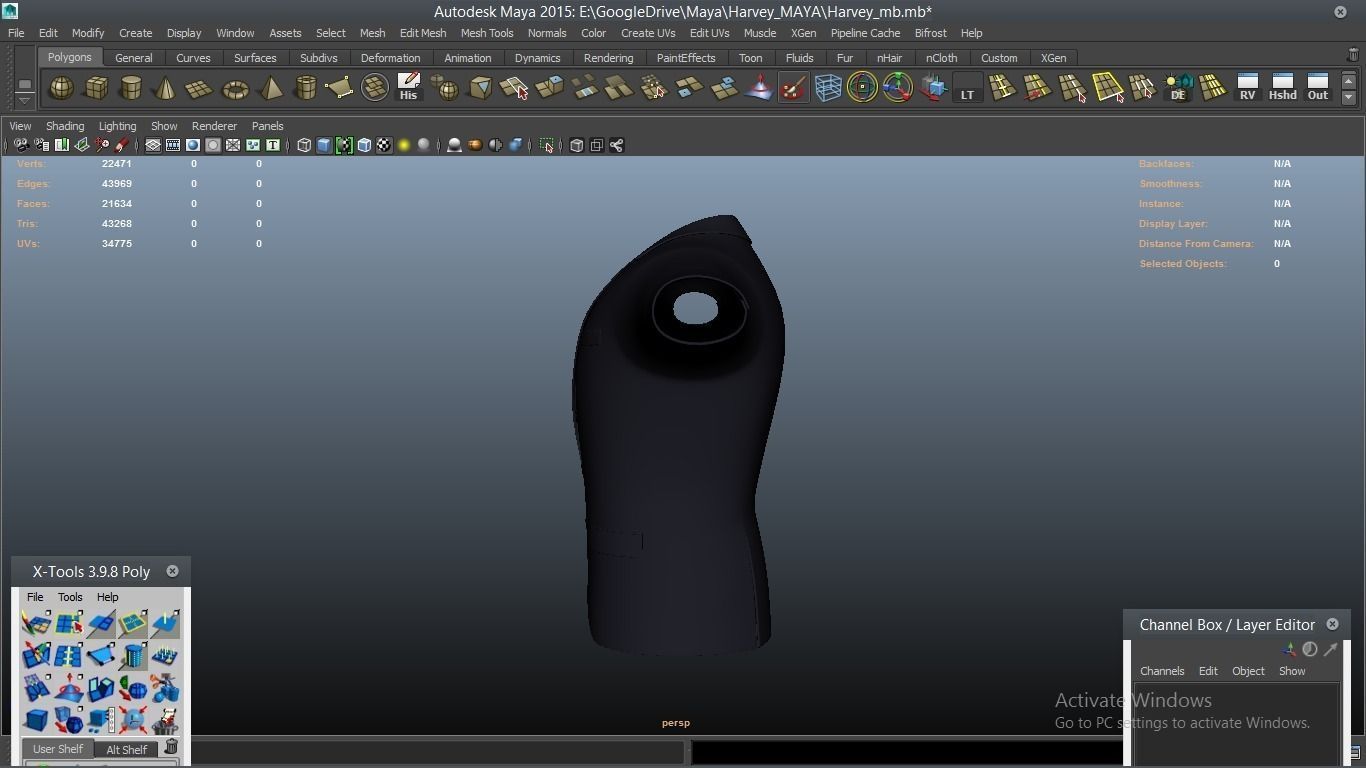1366x768 pixels.
Task: Click the Channel Box manipulator icon
Action: 1289,649
